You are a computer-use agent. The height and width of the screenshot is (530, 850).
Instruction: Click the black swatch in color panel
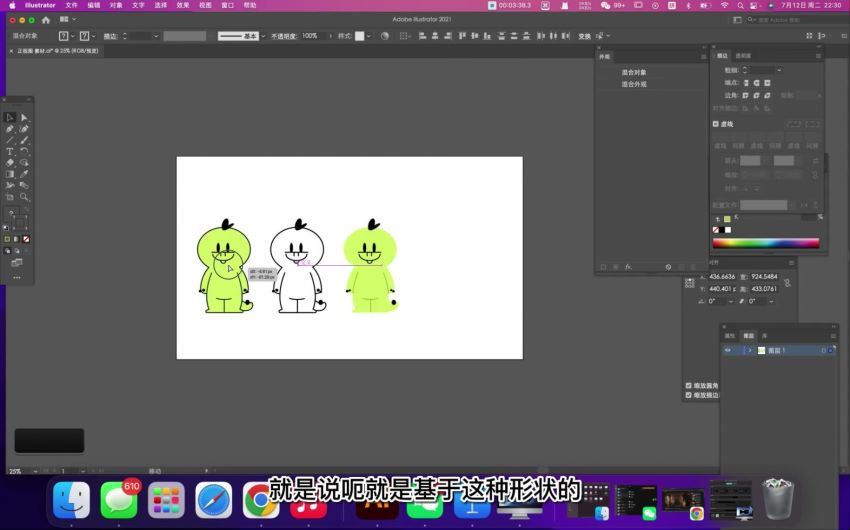tap(722, 230)
